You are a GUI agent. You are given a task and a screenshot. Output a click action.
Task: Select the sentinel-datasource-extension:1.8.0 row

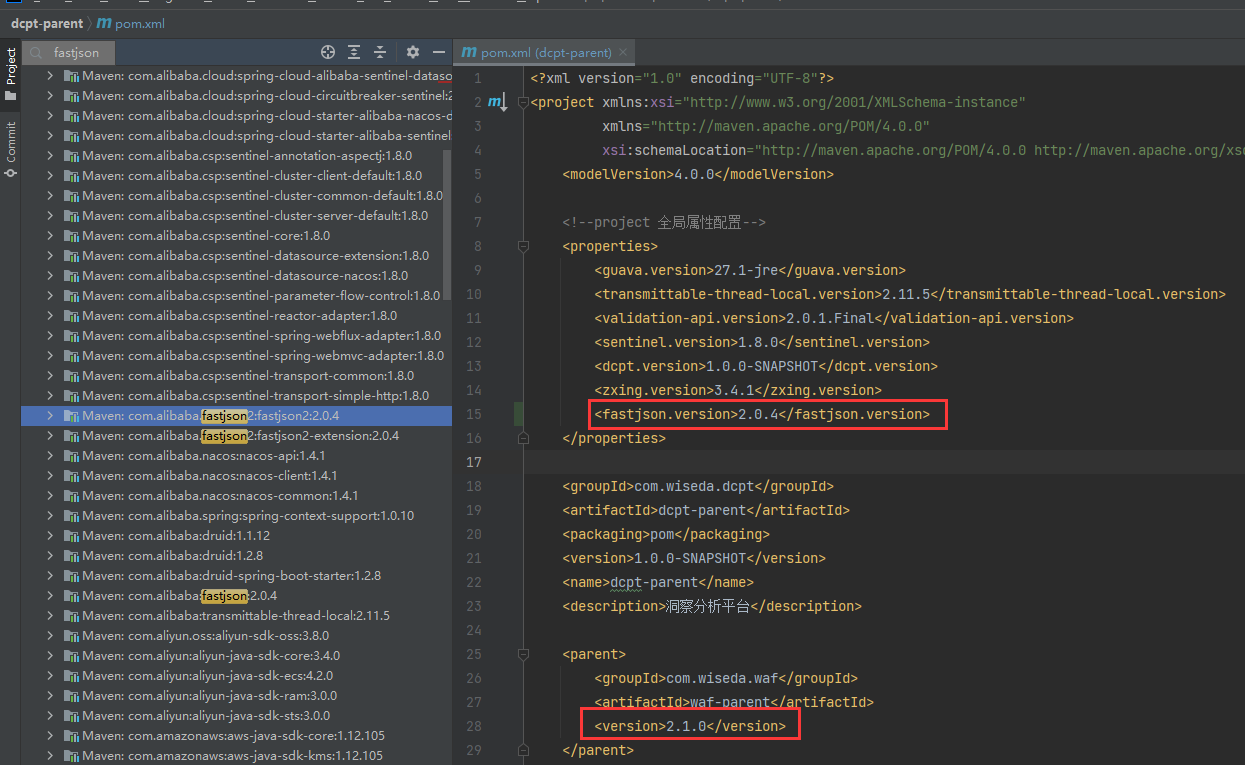[x=236, y=256]
